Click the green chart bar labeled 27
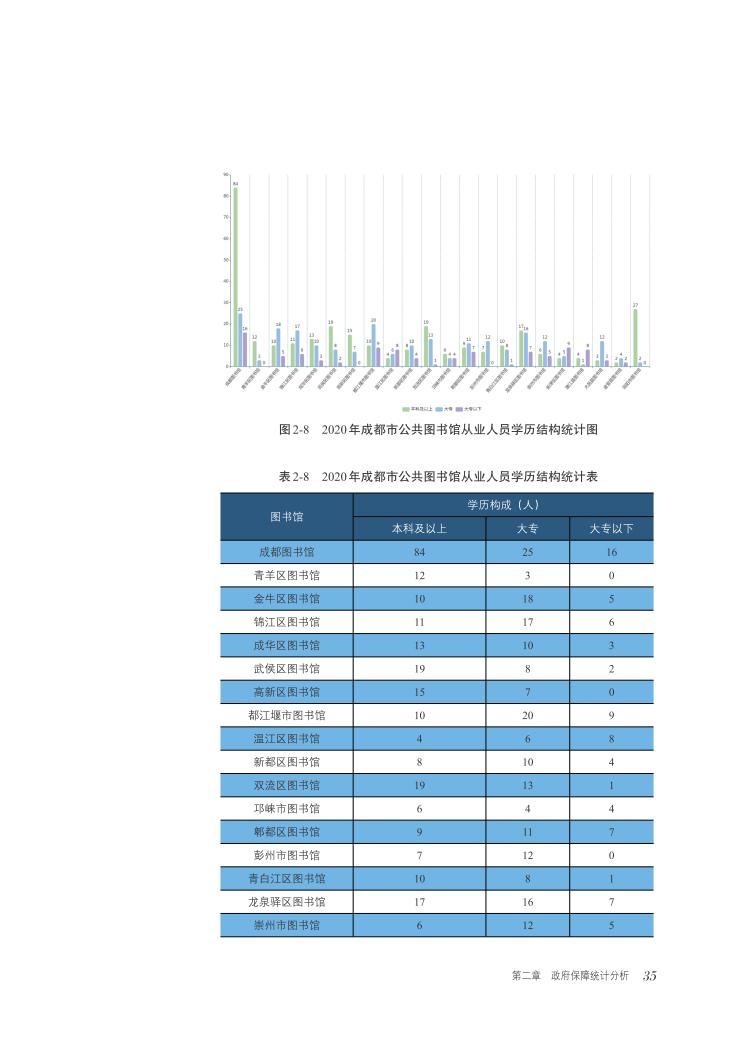Image resolution: width=752 pixels, height=1047 pixels. 635,338
